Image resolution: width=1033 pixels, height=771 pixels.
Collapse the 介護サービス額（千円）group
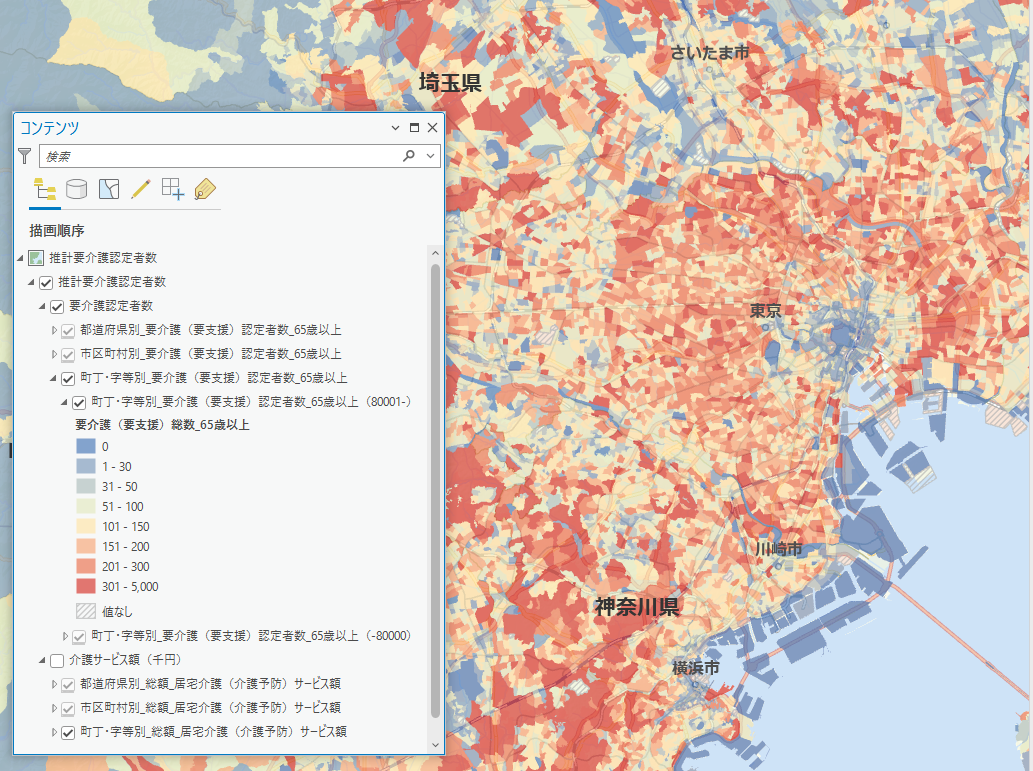pos(42,660)
